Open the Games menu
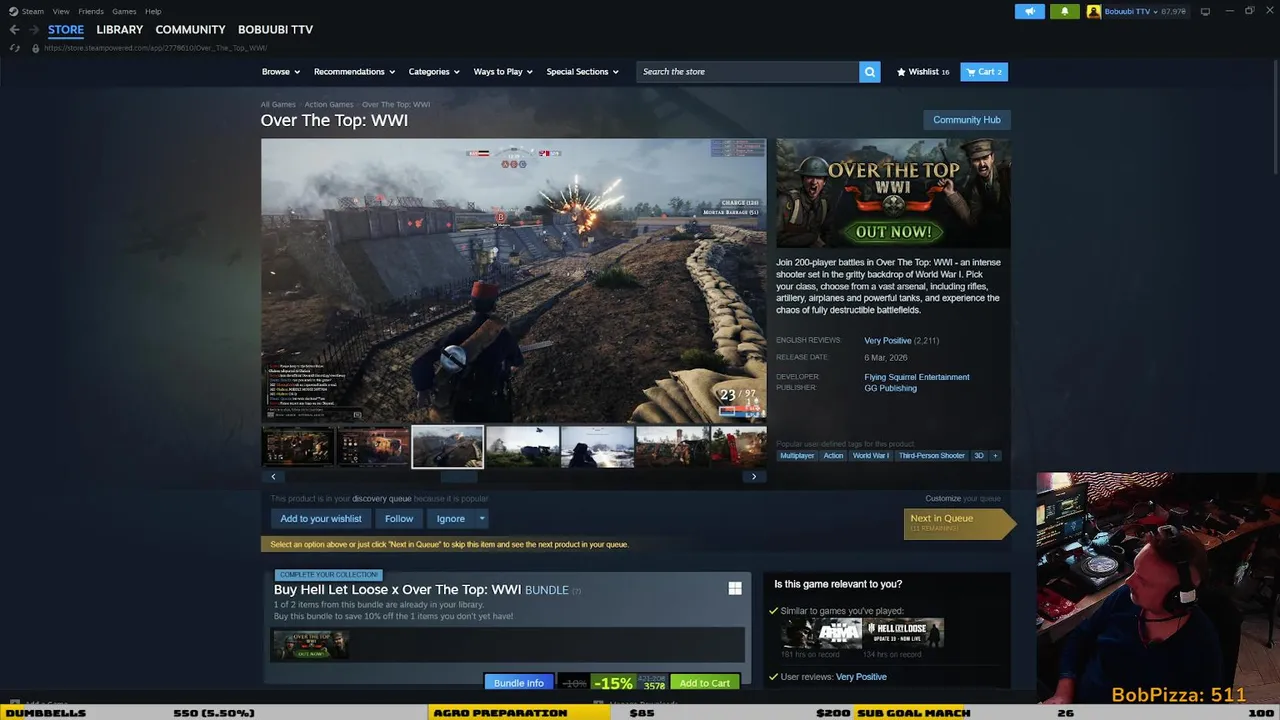 (x=124, y=11)
